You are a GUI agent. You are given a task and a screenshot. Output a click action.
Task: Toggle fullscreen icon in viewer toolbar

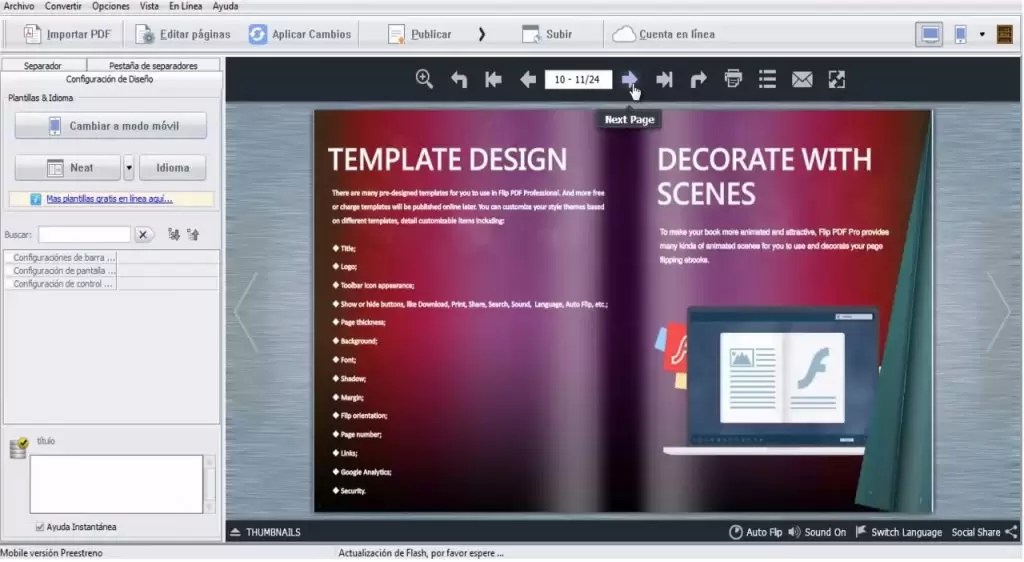[x=837, y=80]
